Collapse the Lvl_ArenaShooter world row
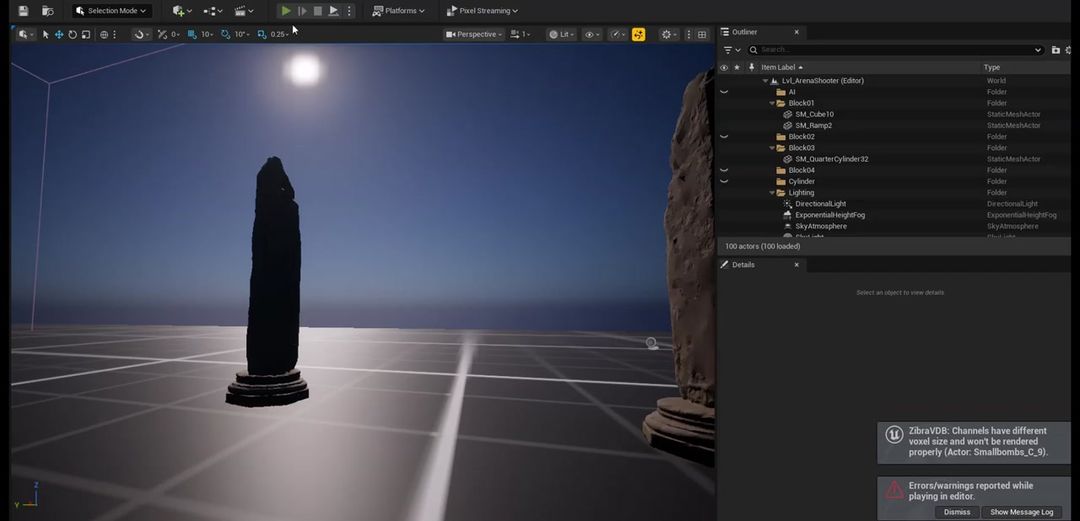The image size is (1080, 521). (765, 81)
